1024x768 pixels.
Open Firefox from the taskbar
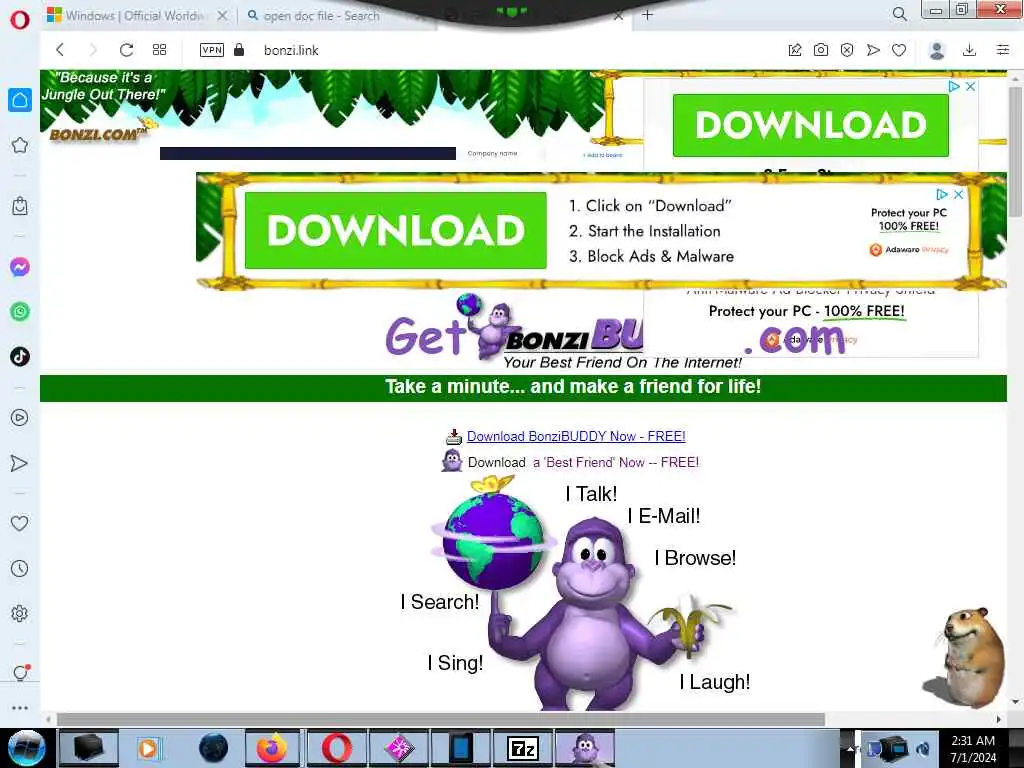tap(272, 748)
